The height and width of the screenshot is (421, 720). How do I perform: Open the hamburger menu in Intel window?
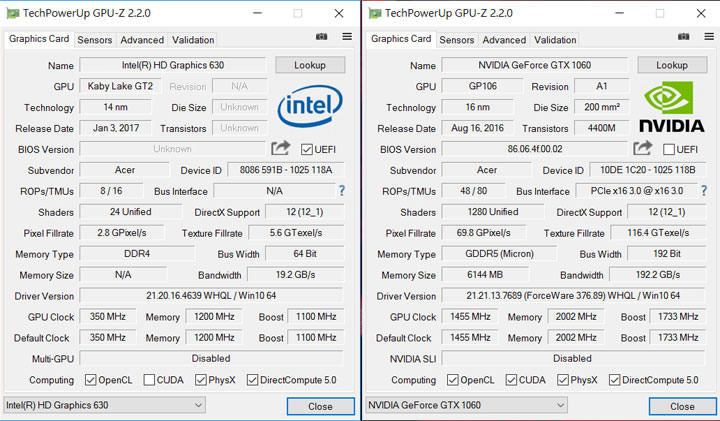346,37
